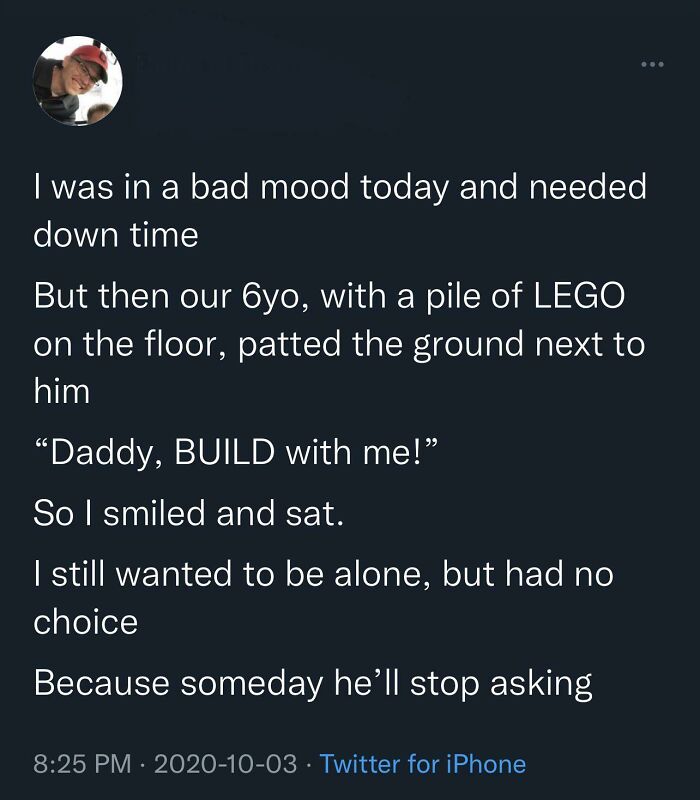Open the tweet options ellipsis menu
Image resolution: width=700 pixels, height=800 pixels.
pos(651,62)
